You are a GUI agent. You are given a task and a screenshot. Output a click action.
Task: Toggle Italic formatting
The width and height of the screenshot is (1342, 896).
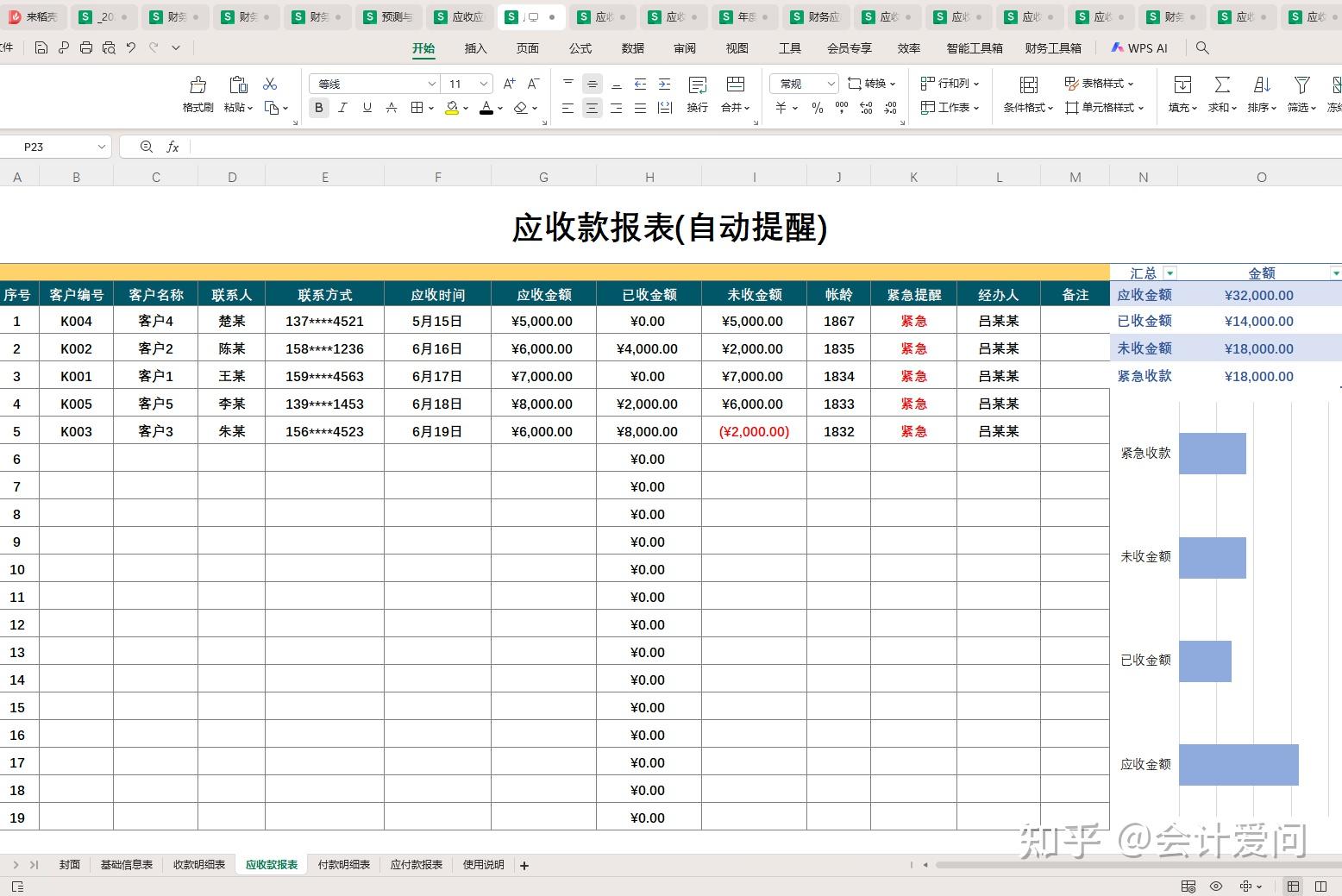(x=343, y=108)
